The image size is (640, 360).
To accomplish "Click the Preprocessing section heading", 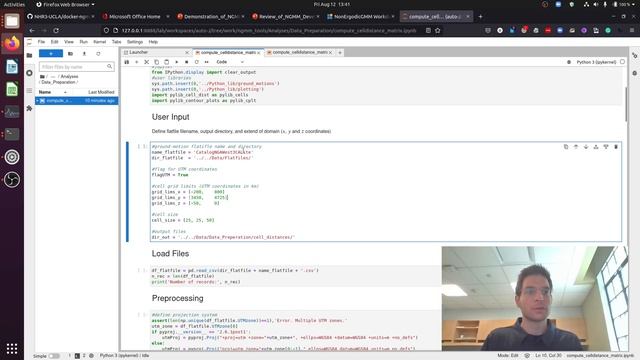I will 178,298.
